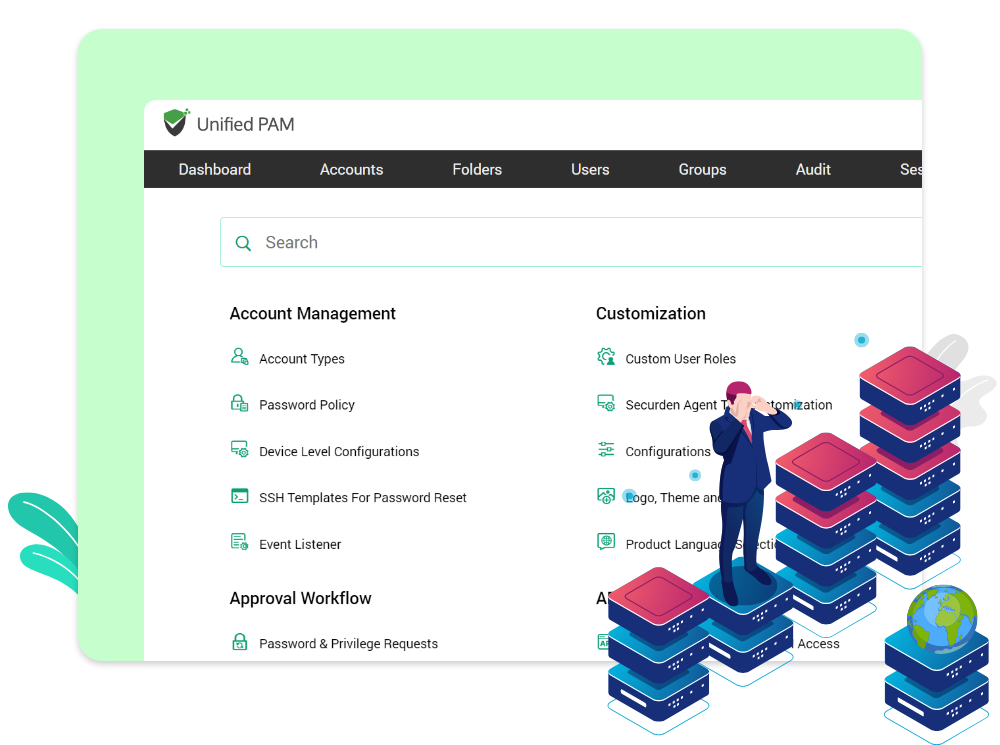Screen dimensions: 1000x745
Task: Select the Account Types icon
Action: click(x=239, y=357)
